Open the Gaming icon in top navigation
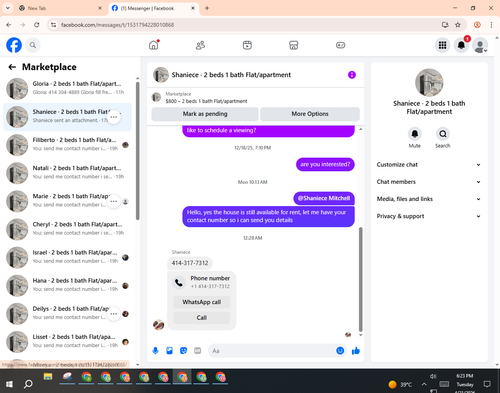The image size is (500, 393). coord(340,45)
